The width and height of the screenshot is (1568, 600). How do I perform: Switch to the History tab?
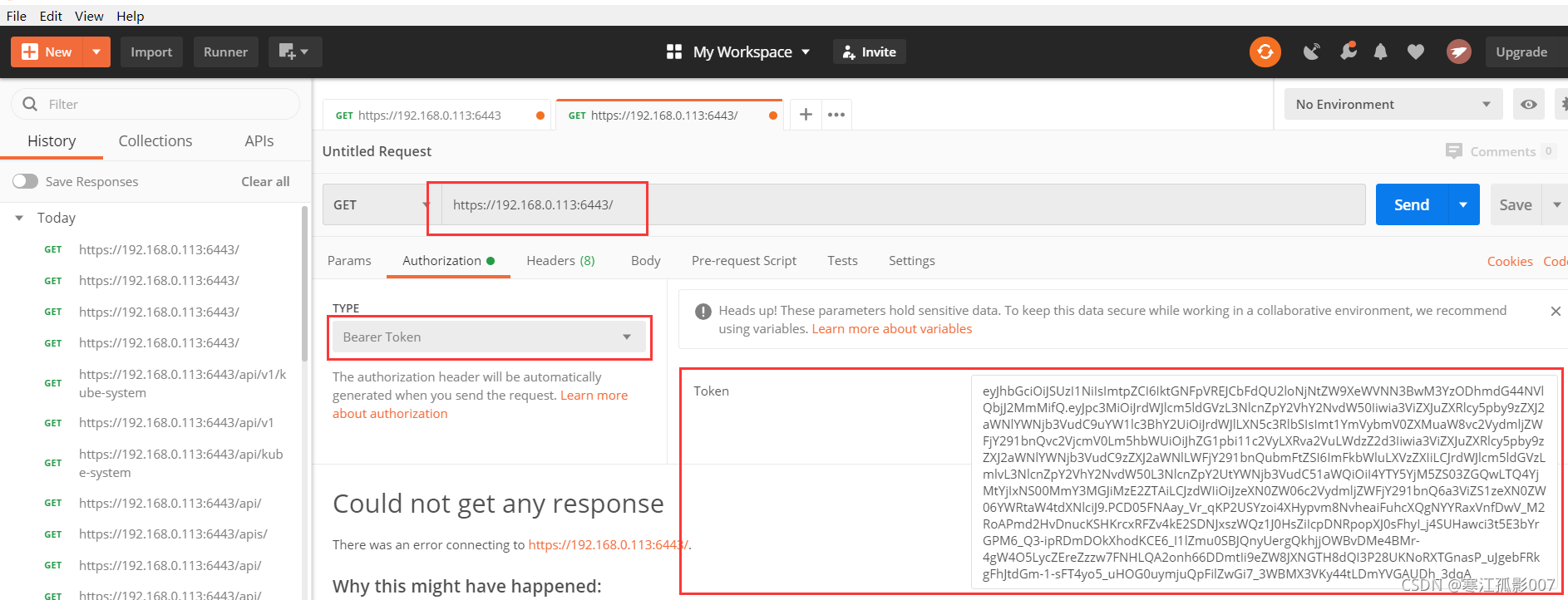click(x=52, y=141)
